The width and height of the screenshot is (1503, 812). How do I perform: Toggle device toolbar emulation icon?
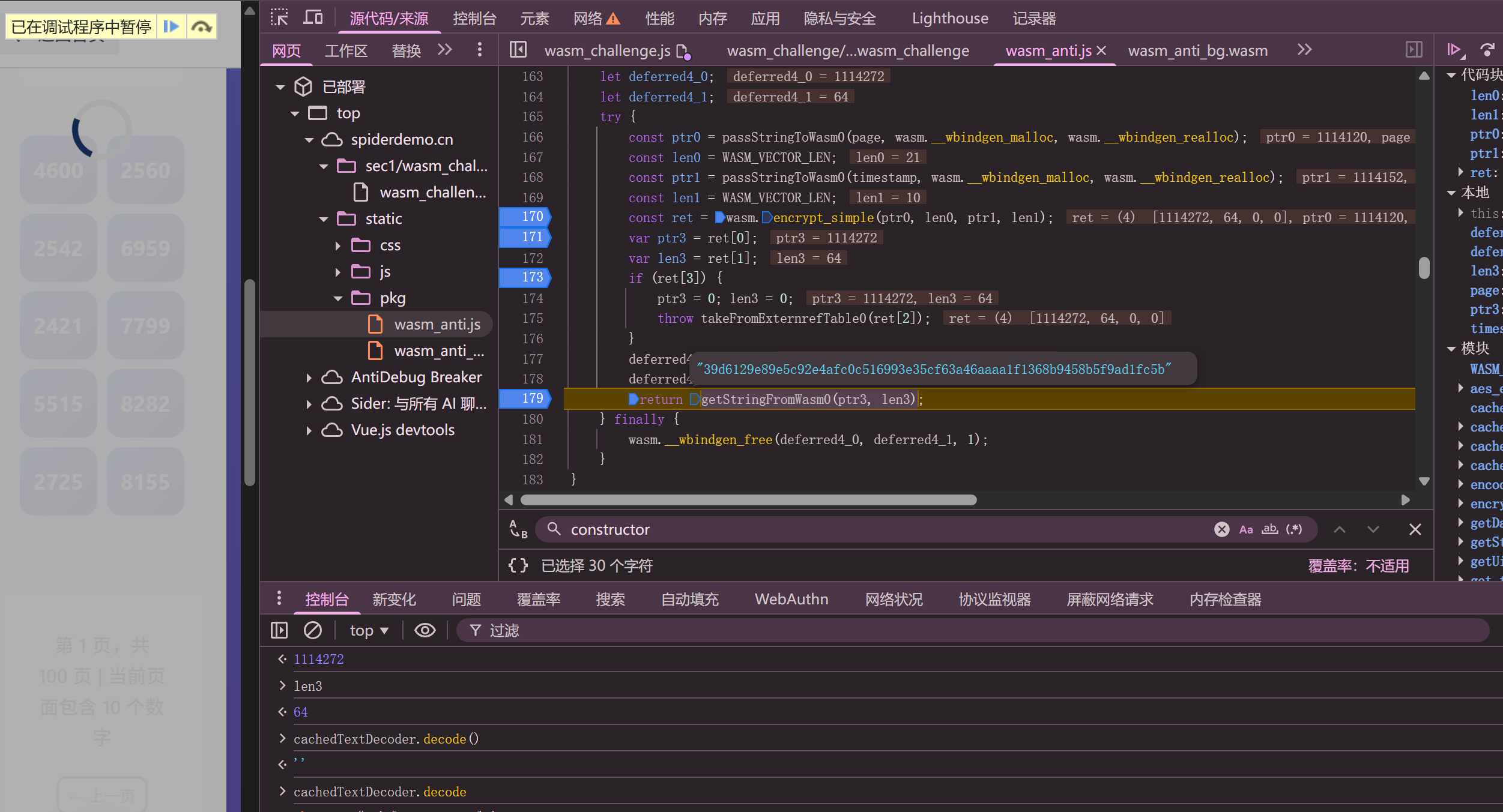(x=313, y=17)
